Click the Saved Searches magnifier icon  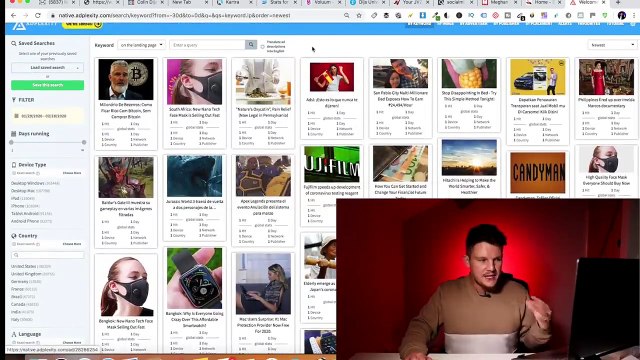[14, 43]
